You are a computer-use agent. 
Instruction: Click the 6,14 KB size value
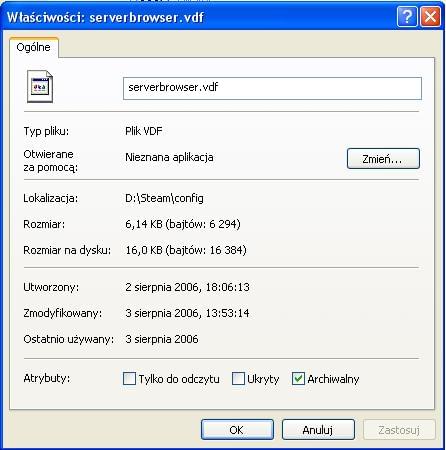[144, 224]
